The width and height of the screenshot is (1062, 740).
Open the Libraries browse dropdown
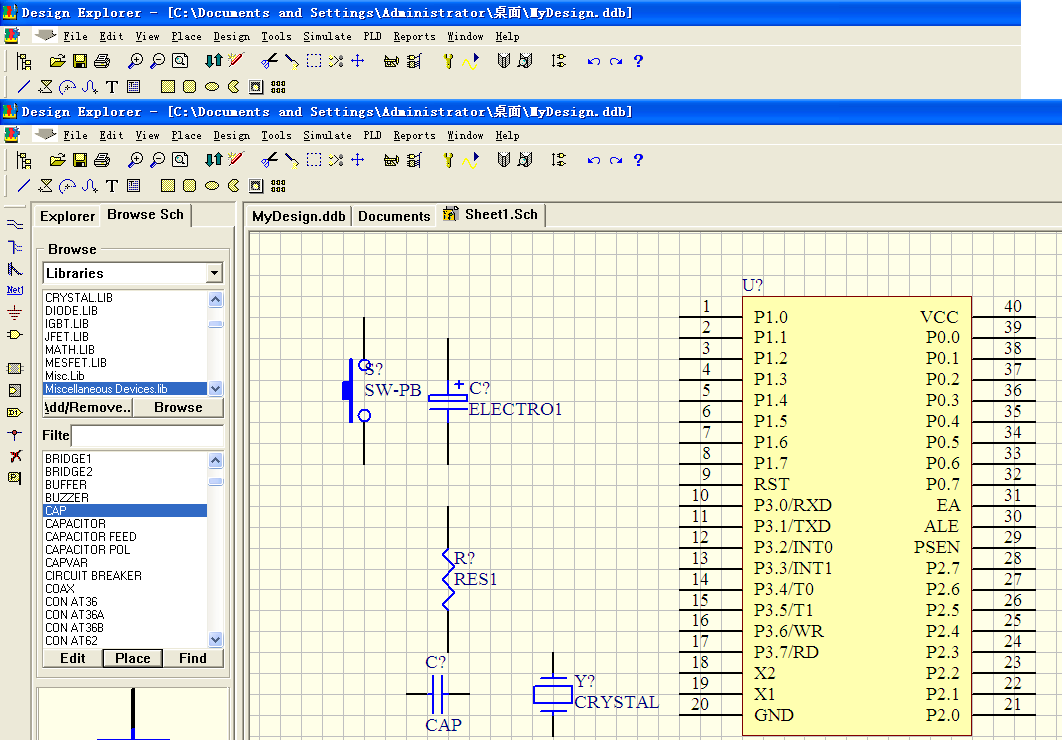pos(214,273)
